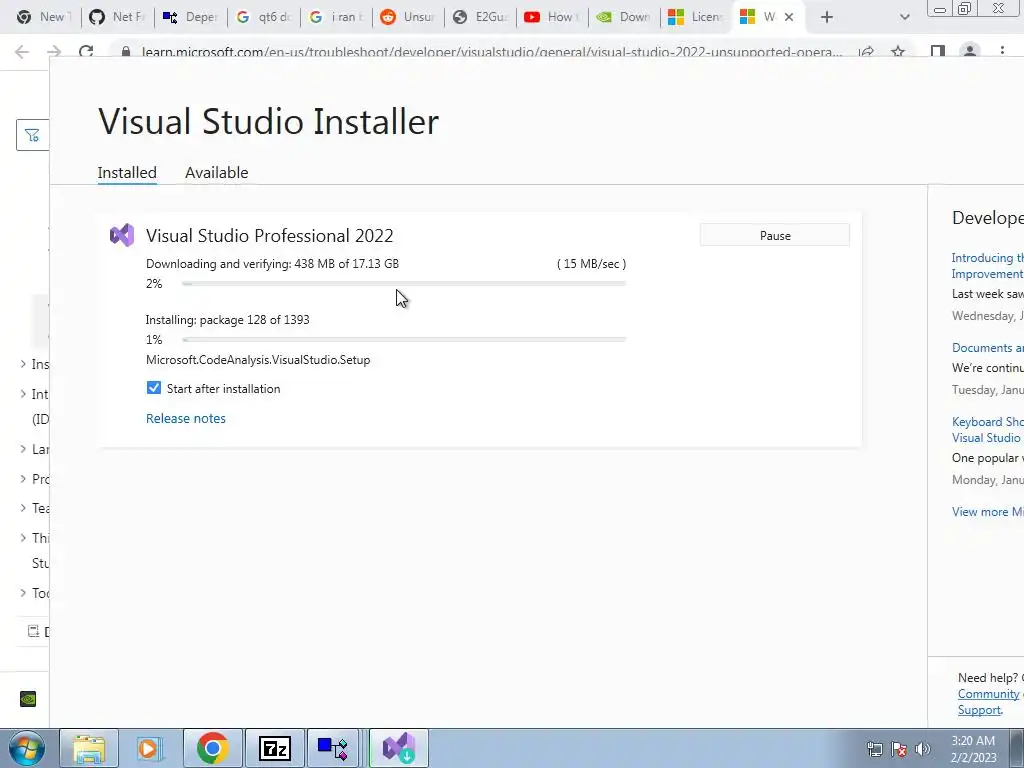Screen dimensions: 1024x768
Task: Open the Visual Studio Installer taskbar icon
Action: pyautogui.click(x=399, y=748)
